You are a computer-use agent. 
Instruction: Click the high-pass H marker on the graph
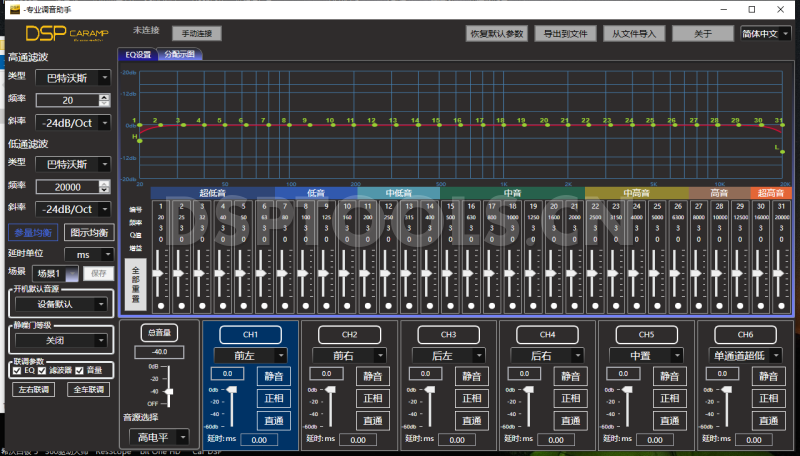(x=139, y=139)
